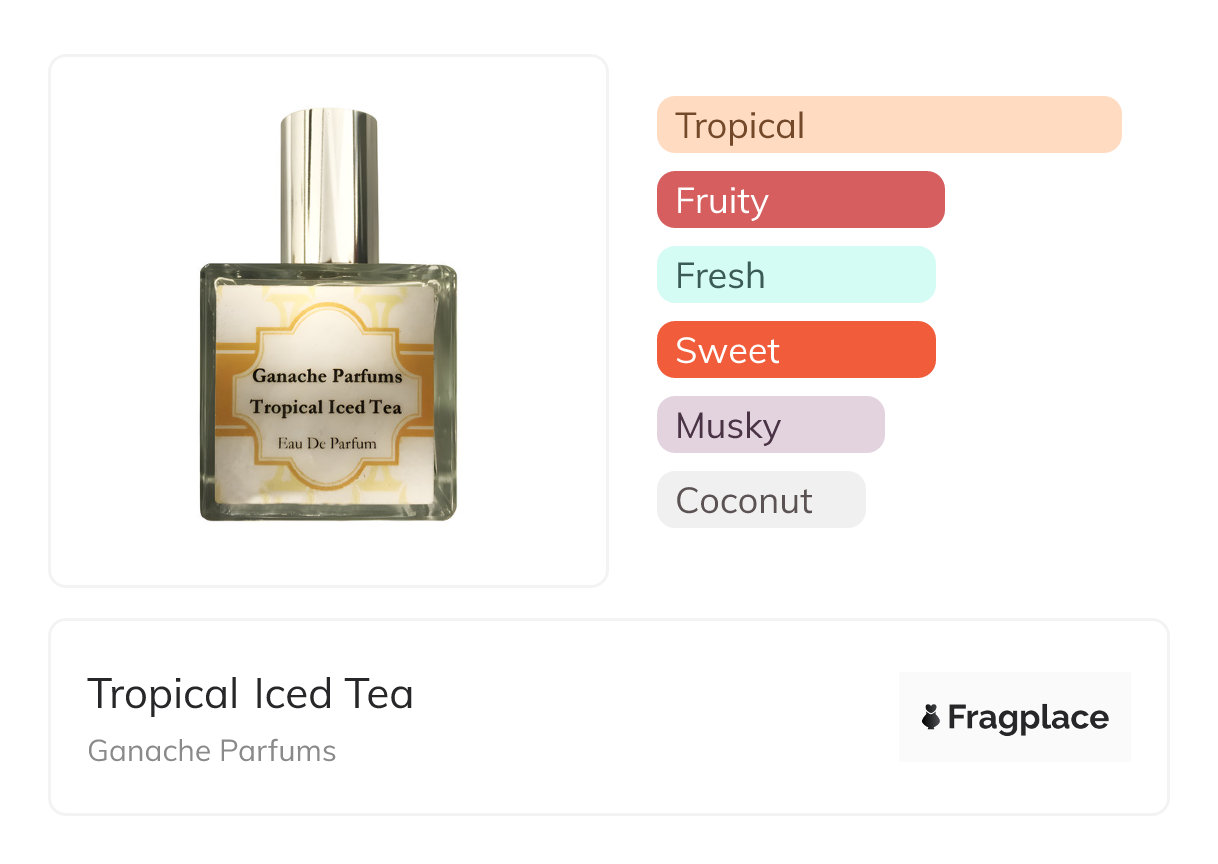
Task: Click the silver bottle cap
Action: pyautogui.click(x=329, y=186)
